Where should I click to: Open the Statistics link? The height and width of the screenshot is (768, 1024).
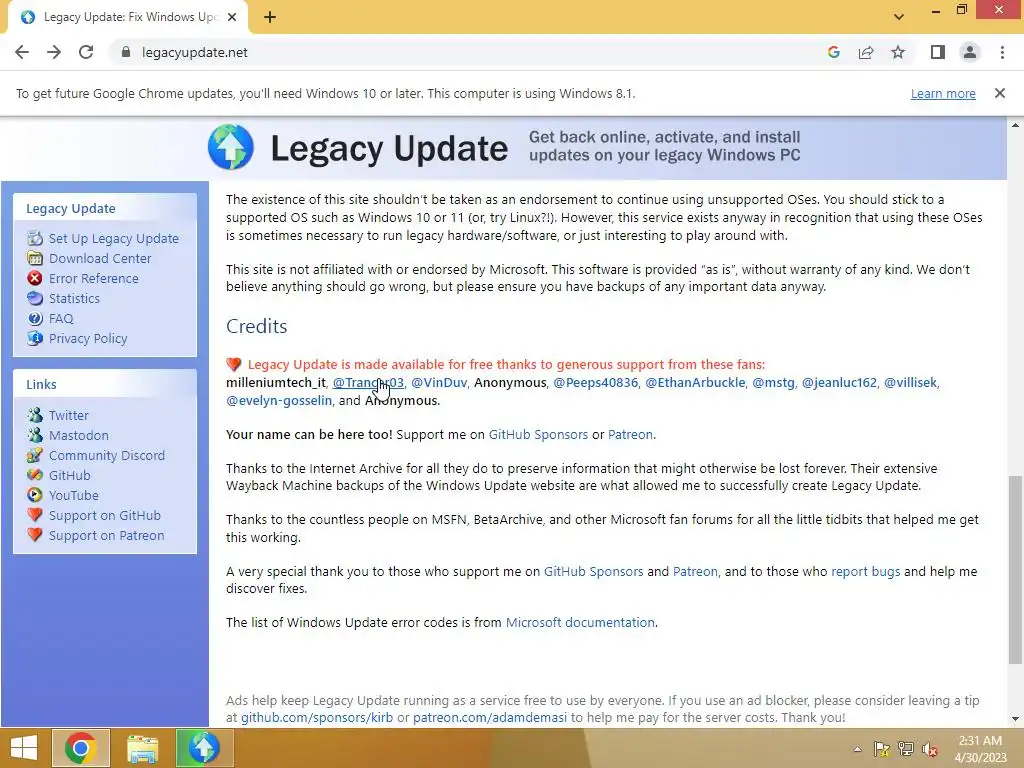74,298
